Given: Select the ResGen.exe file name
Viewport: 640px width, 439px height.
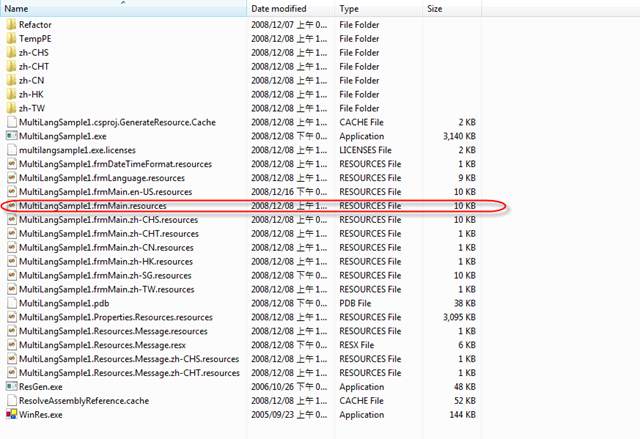Looking at the screenshot, I should [40, 386].
